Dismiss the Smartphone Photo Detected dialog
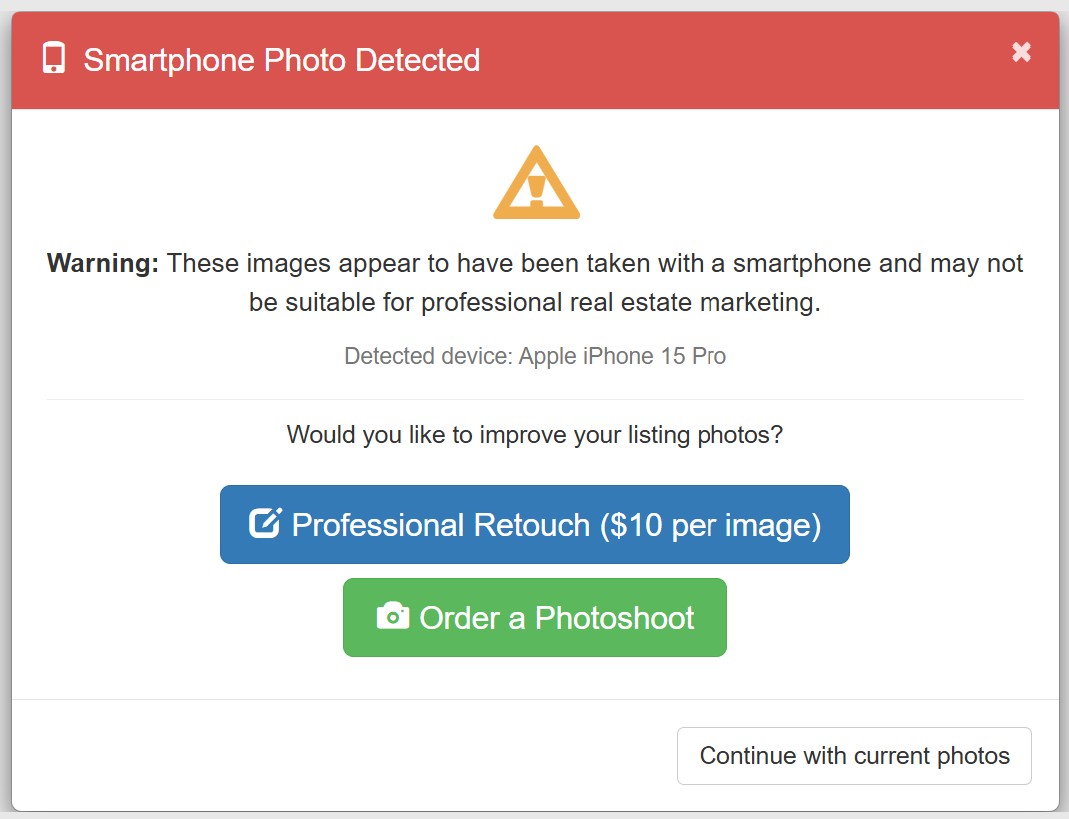This screenshot has width=1069, height=819. [1021, 52]
